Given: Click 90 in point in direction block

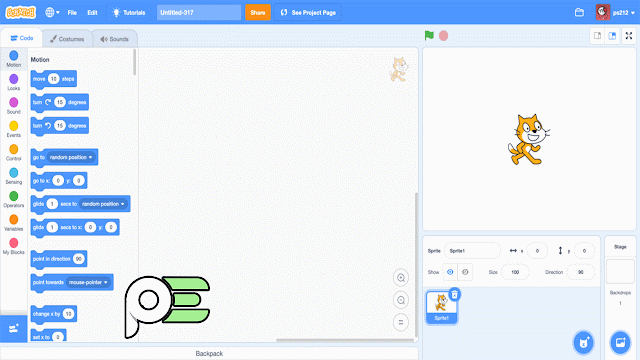Looking at the screenshot, I should click(78, 259).
